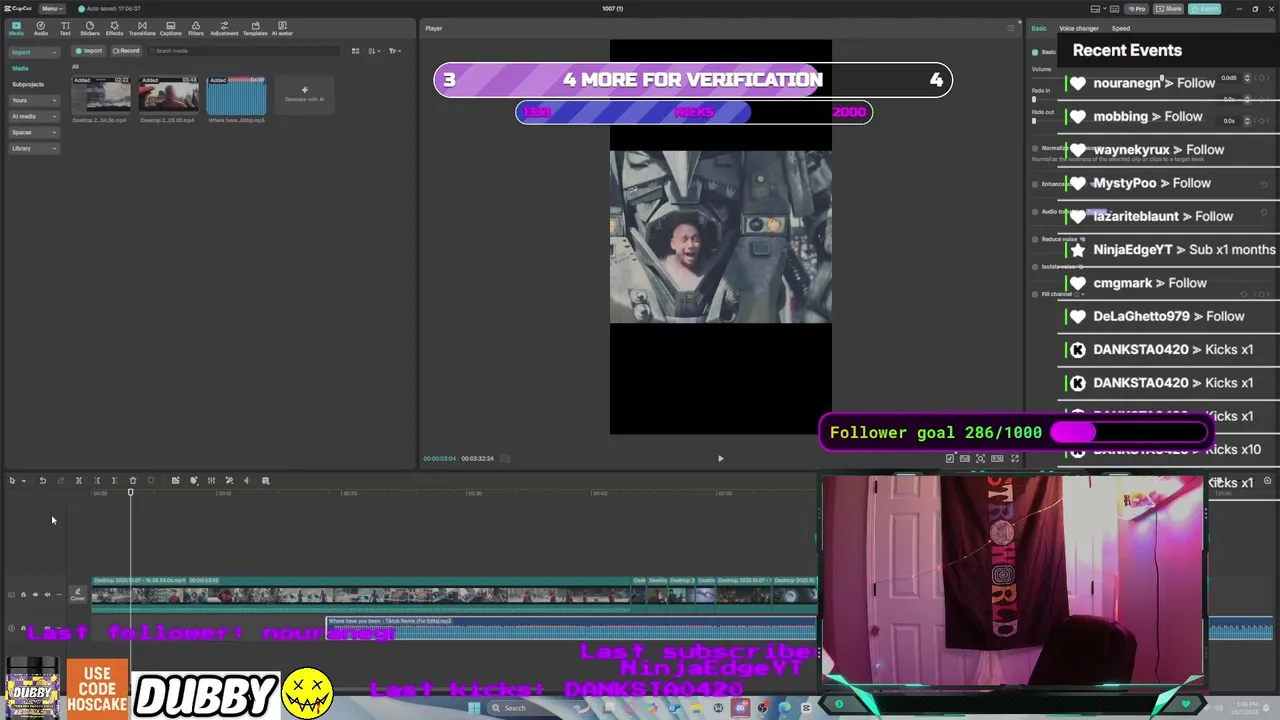Image resolution: width=1280 pixels, height=720 pixels.
Task: Select the Desktop 2...34.06.mp4 thumbnail
Action: 101,96
